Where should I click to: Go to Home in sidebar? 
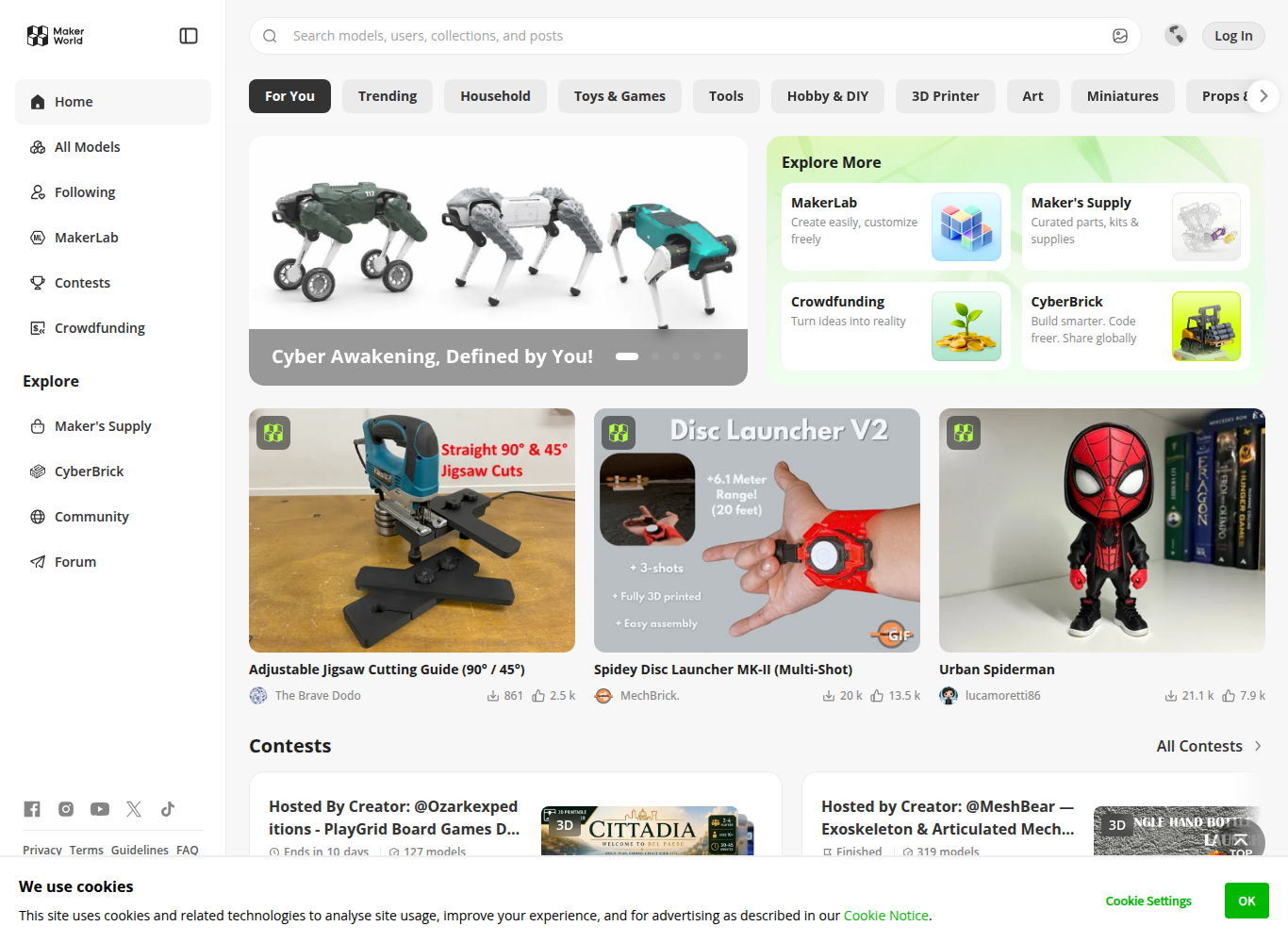pos(113,102)
